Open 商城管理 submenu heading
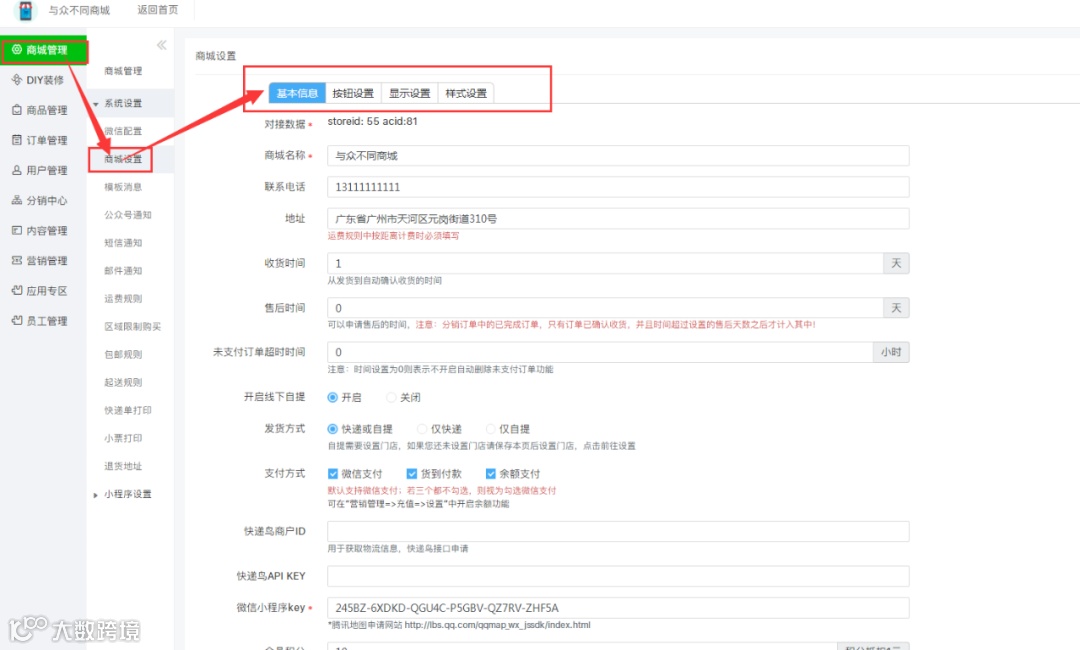This screenshot has height=650, width=1080. (123, 71)
